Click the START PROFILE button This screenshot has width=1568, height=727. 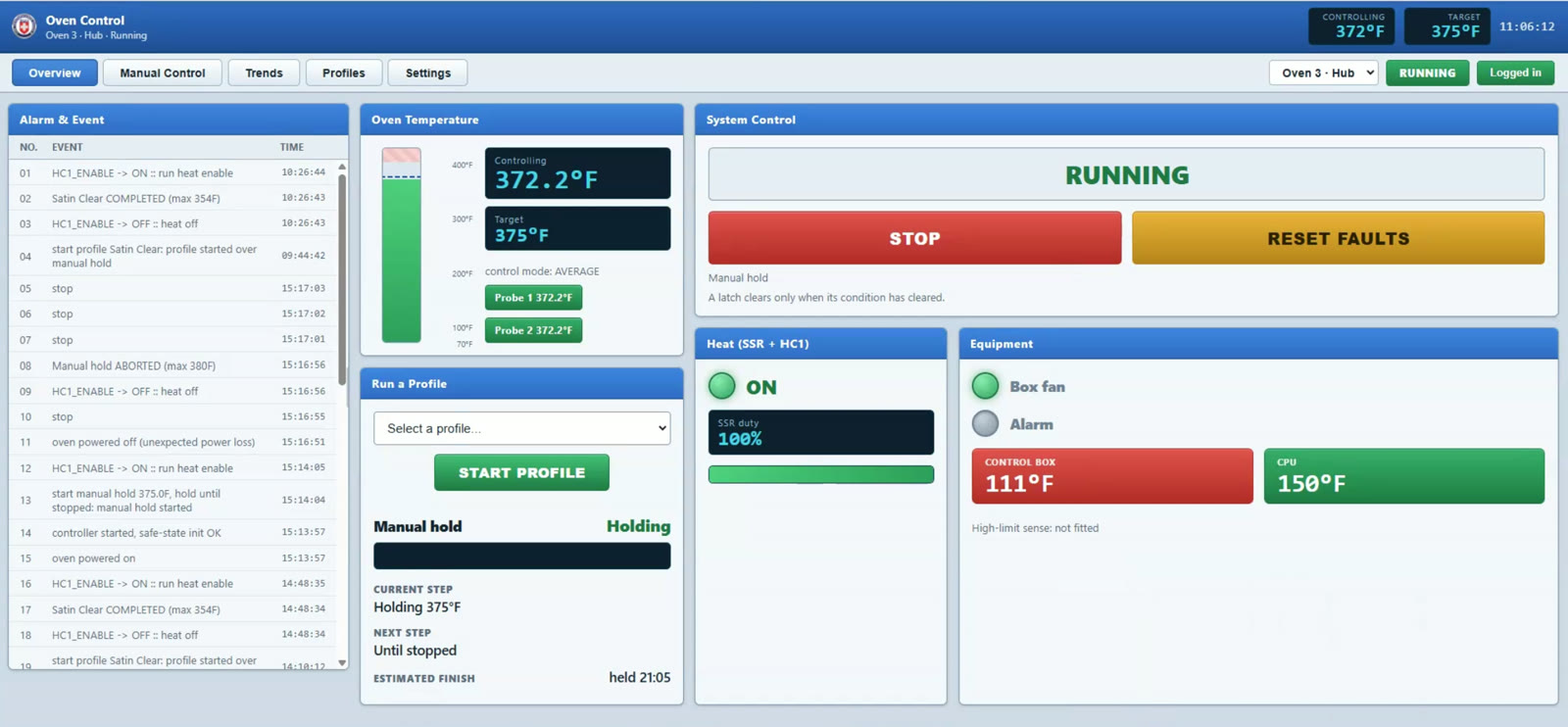[521, 472]
